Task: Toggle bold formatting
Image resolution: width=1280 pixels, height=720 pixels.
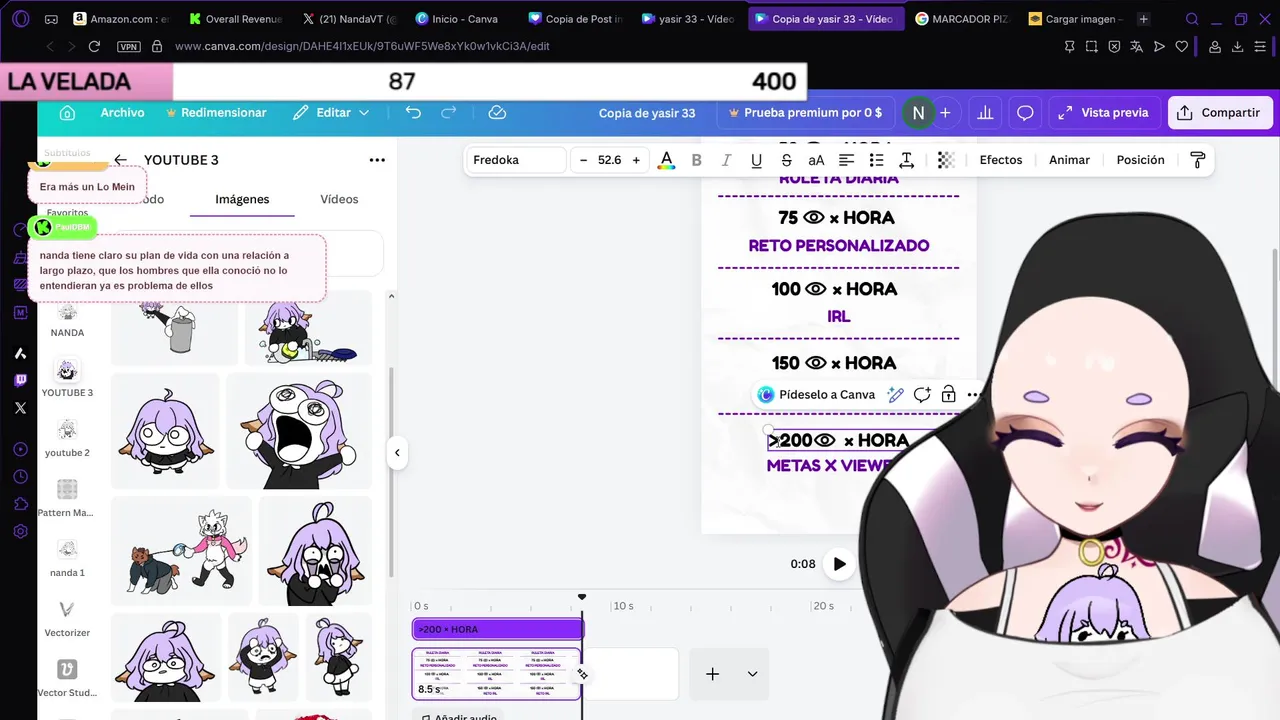Action: [696, 160]
